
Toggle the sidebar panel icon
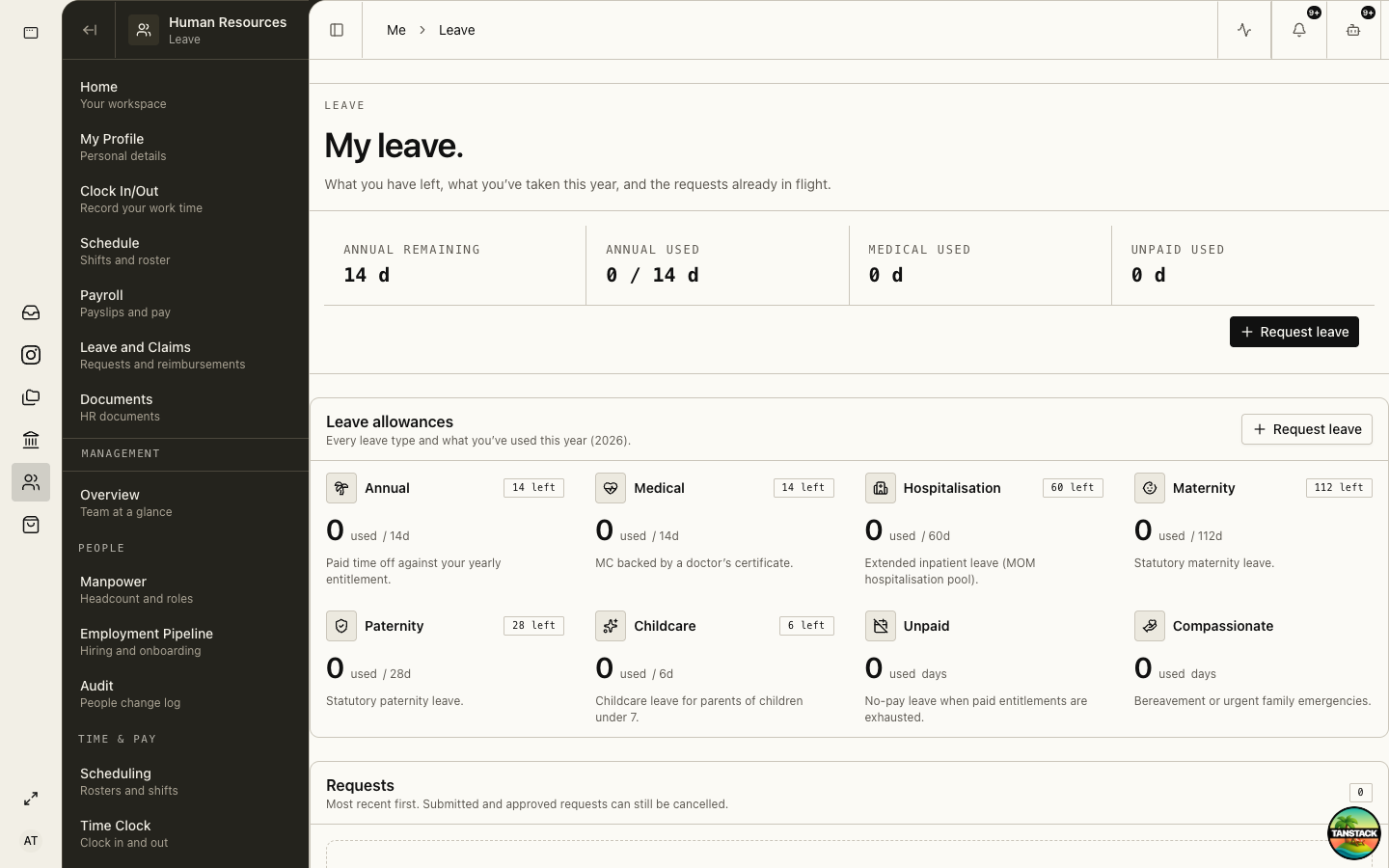pos(337,30)
